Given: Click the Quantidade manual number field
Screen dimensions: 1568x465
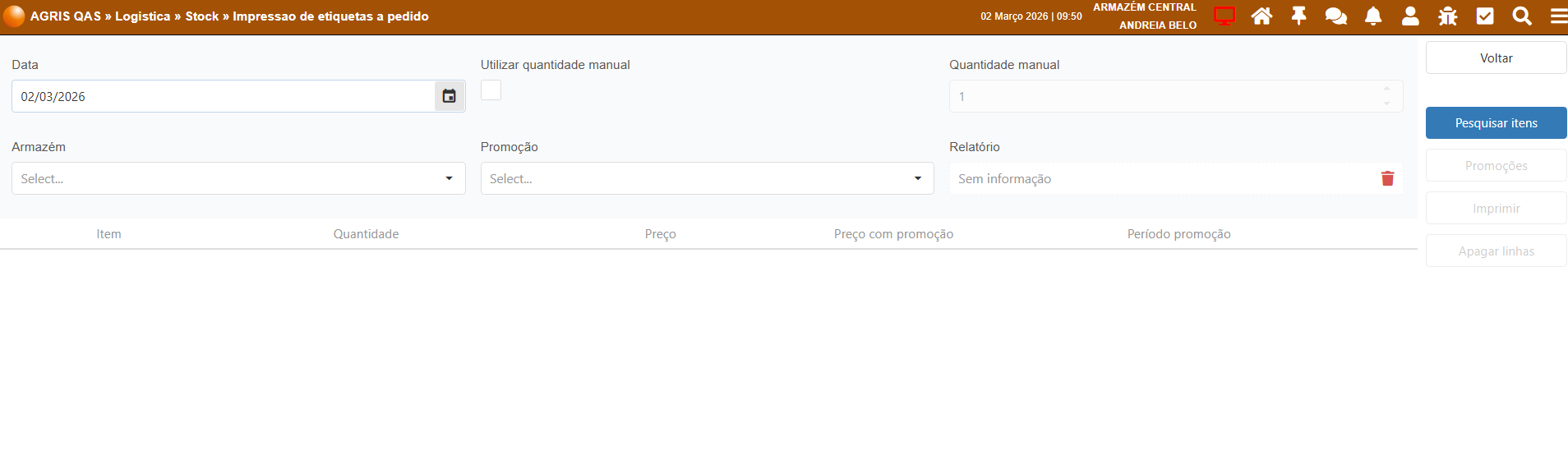Looking at the screenshot, I should (1176, 96).
